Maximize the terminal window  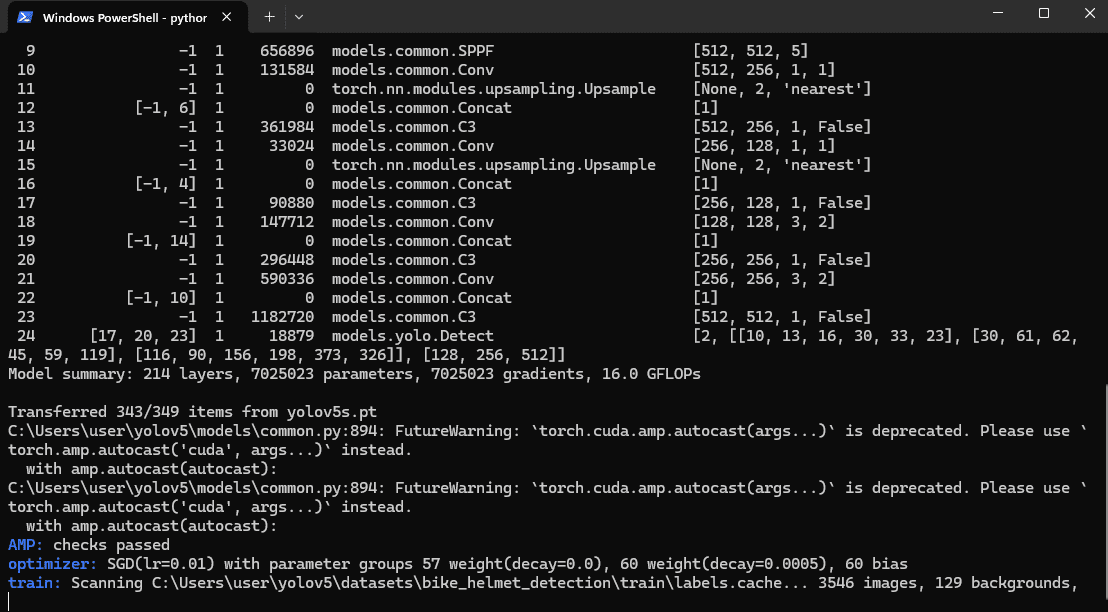[1044, 13]
